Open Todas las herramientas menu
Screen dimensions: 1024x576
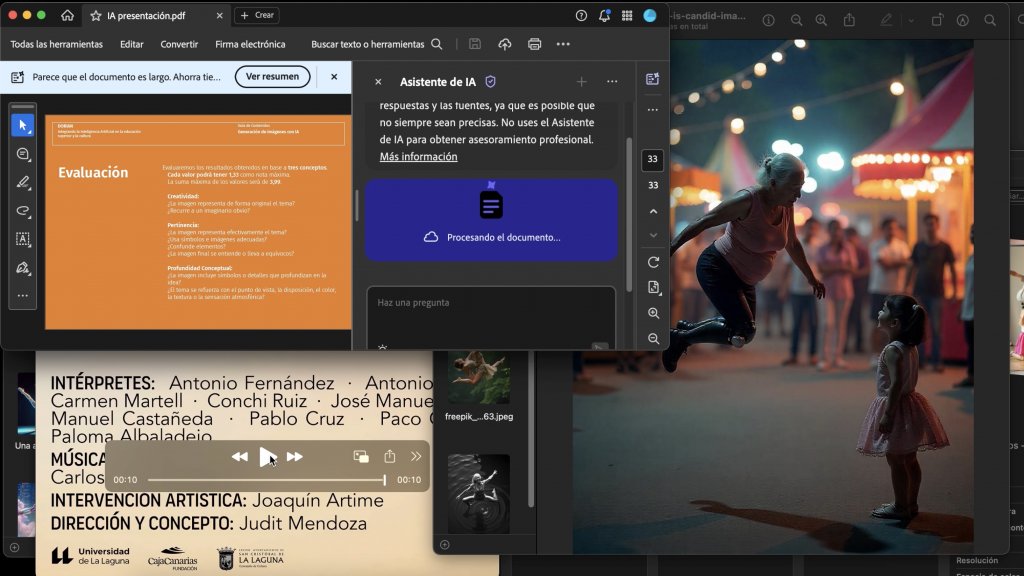tap(57, 44)
